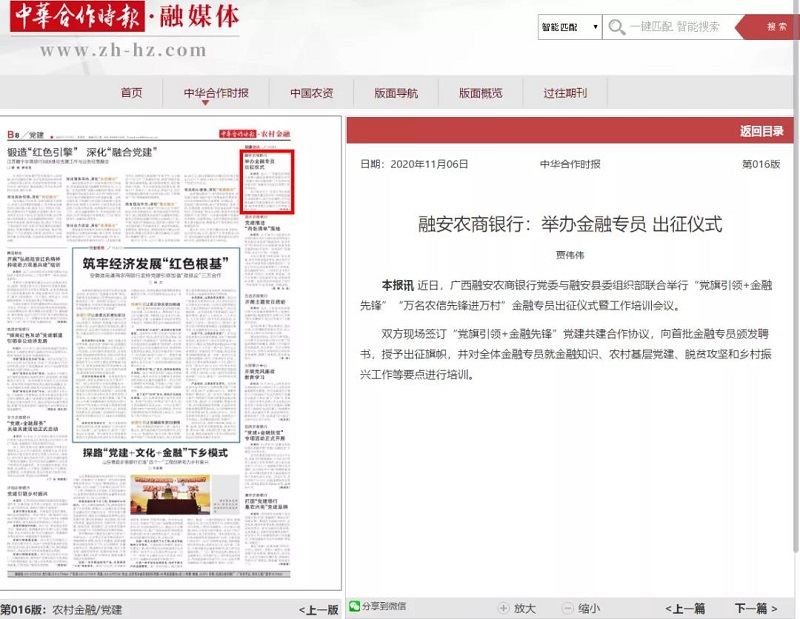Go to previous page with 上一版
Screen dimensions: 800x619
318,609
